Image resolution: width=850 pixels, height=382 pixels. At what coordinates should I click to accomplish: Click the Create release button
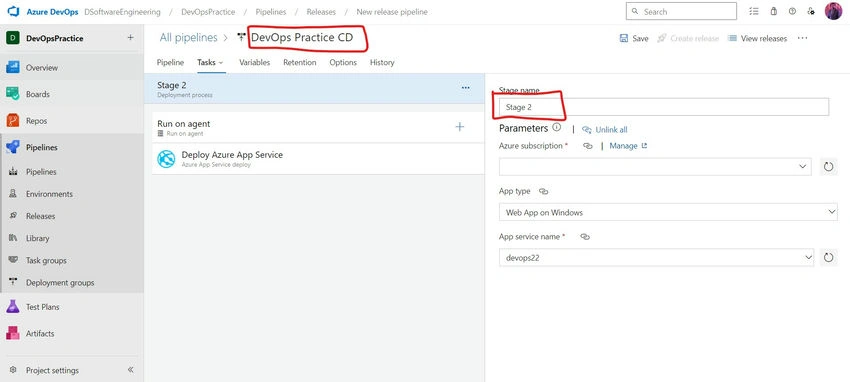pos(688,38)
